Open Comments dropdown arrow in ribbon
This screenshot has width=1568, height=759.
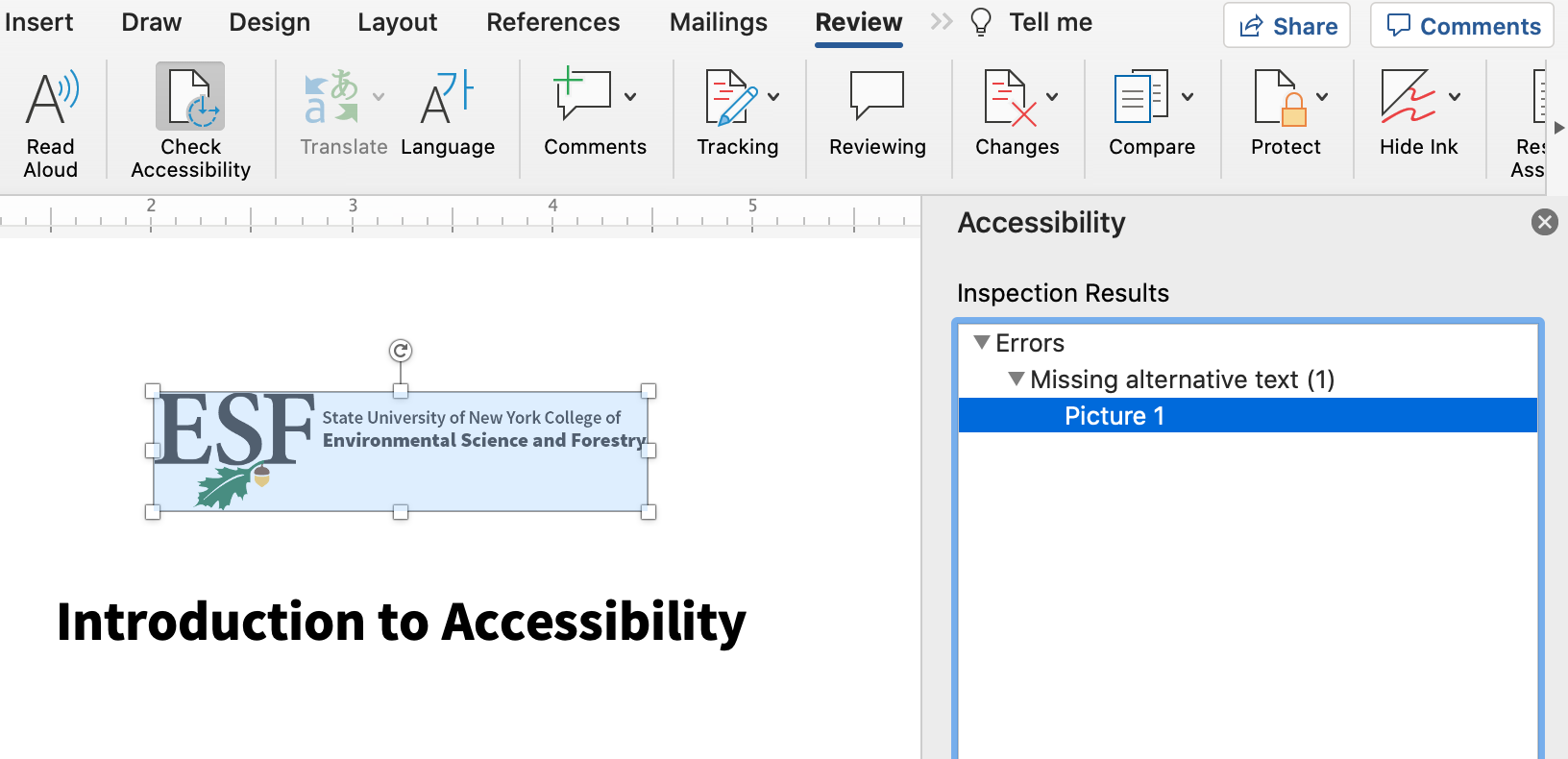coord(630,96)
